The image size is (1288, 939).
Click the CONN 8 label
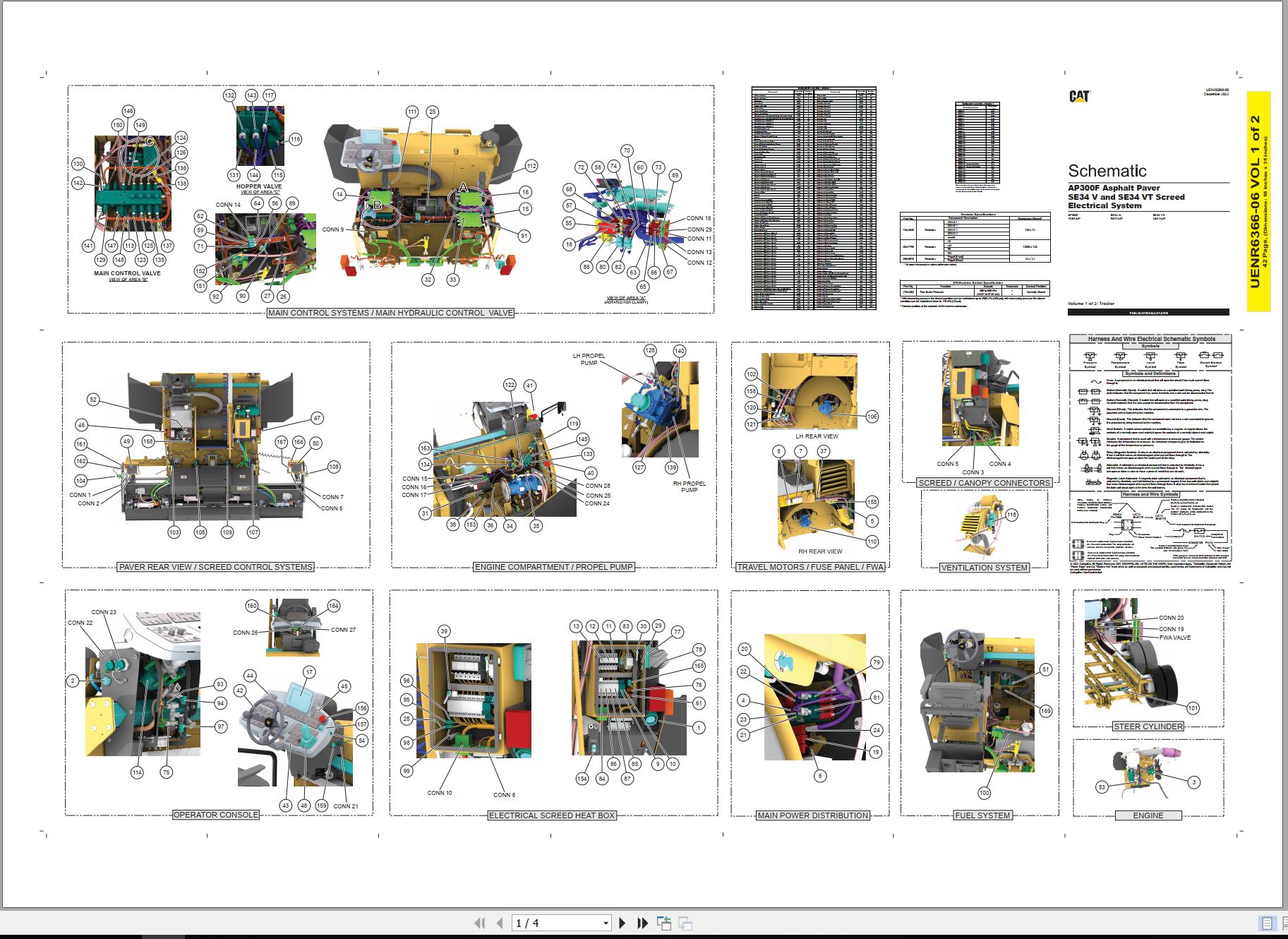tap(504, 795)
